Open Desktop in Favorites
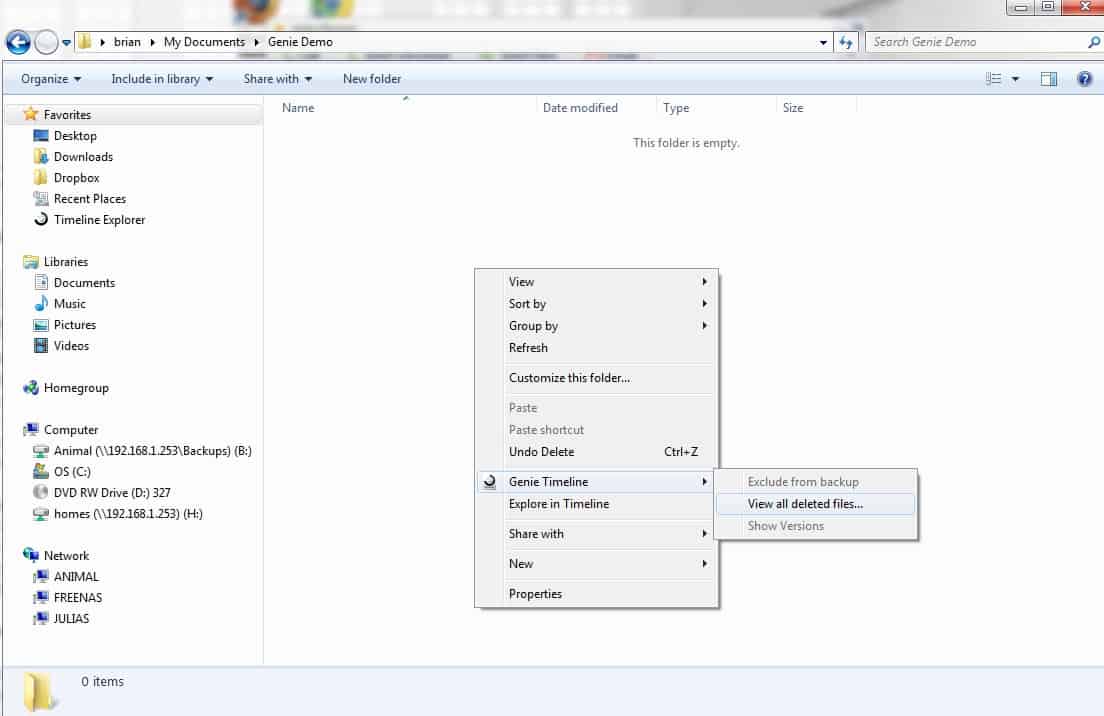 [x=75, y=136]
